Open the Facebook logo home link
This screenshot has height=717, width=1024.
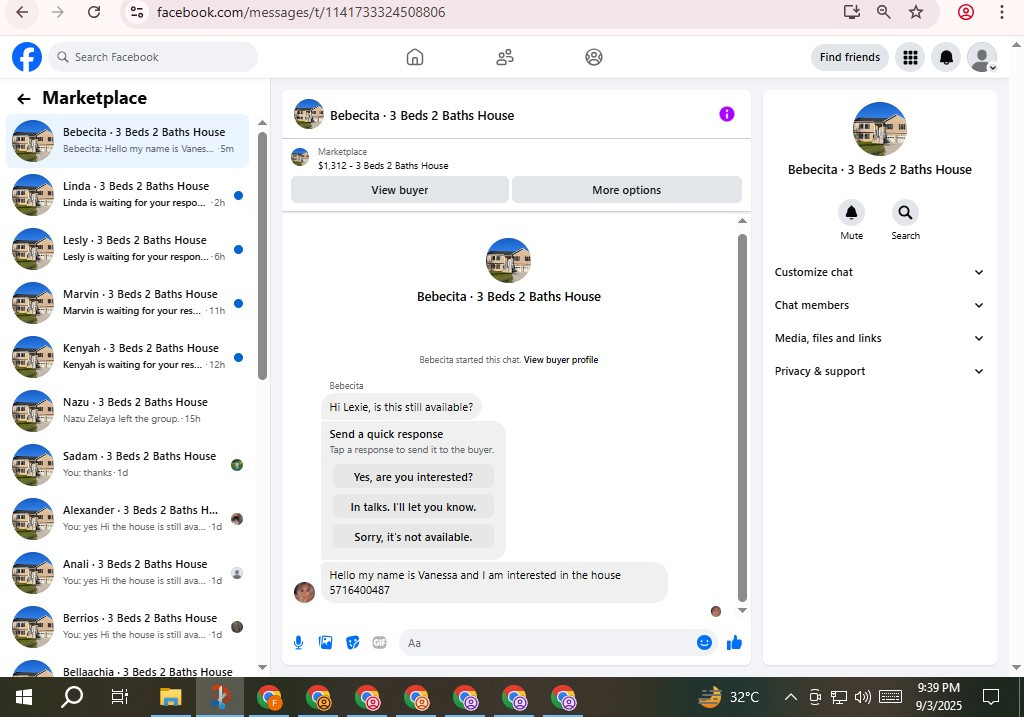pyautogui.click(x=27, y=57)
